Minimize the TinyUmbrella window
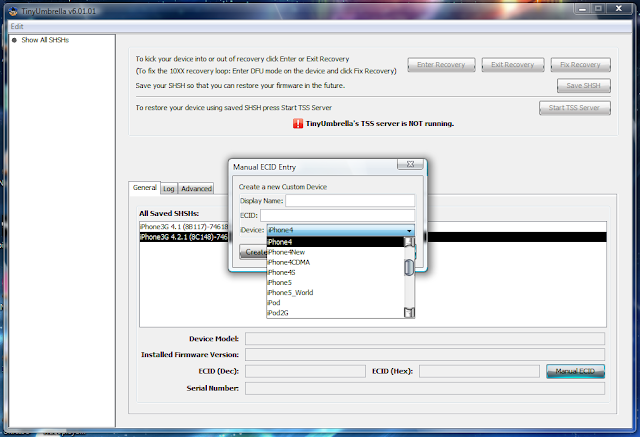640x437 pixels. pos(582,9)
